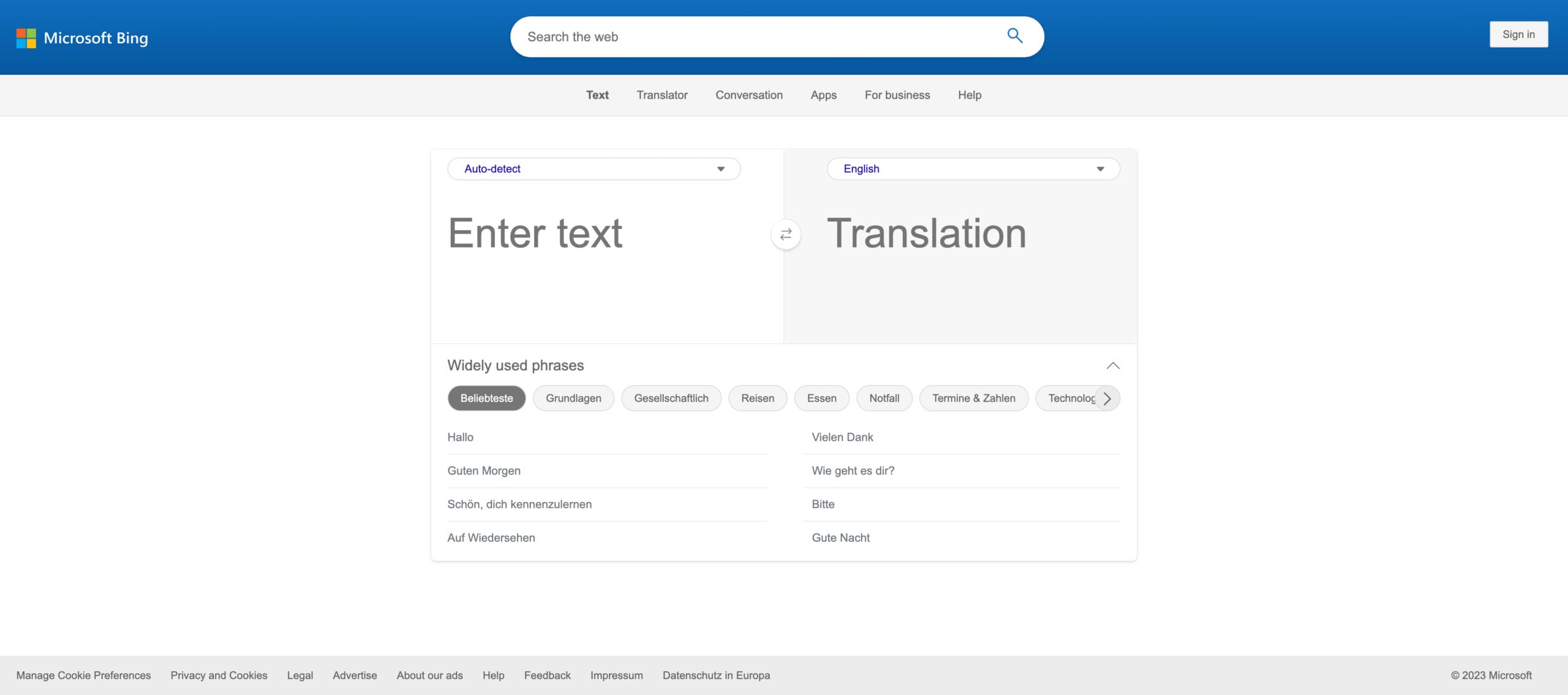The width and height of the screenshot is (1568, 695).
Task: Select the Reisen phrase category
Action: tap(757, 398)
